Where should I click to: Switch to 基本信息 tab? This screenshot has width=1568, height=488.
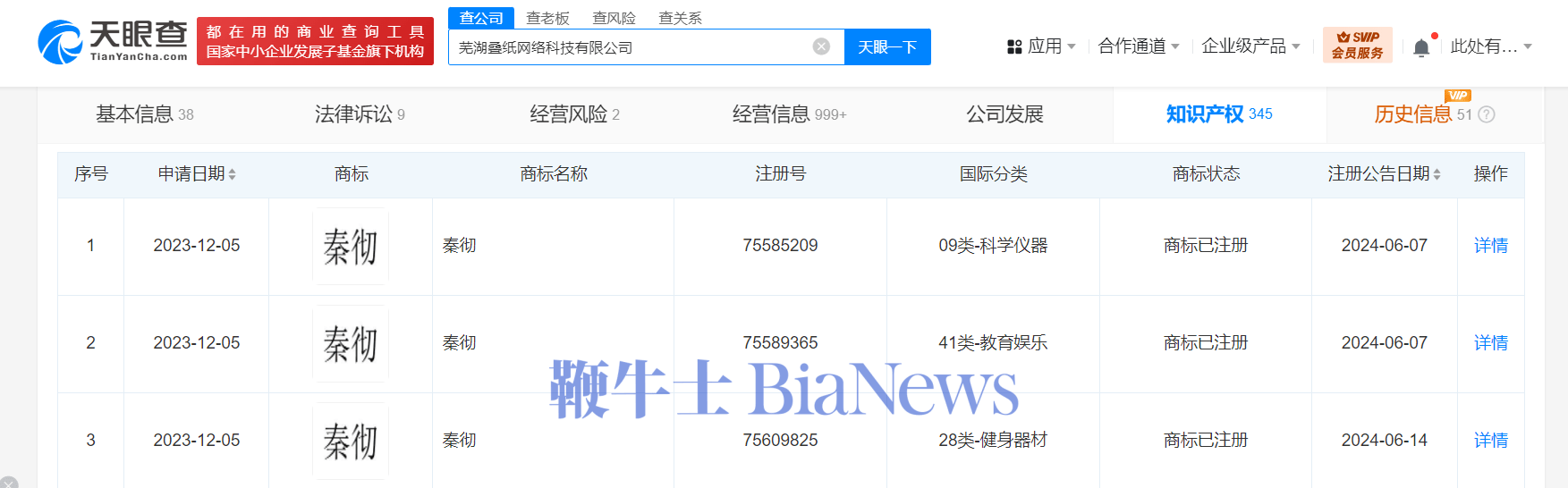click(145, 114)
